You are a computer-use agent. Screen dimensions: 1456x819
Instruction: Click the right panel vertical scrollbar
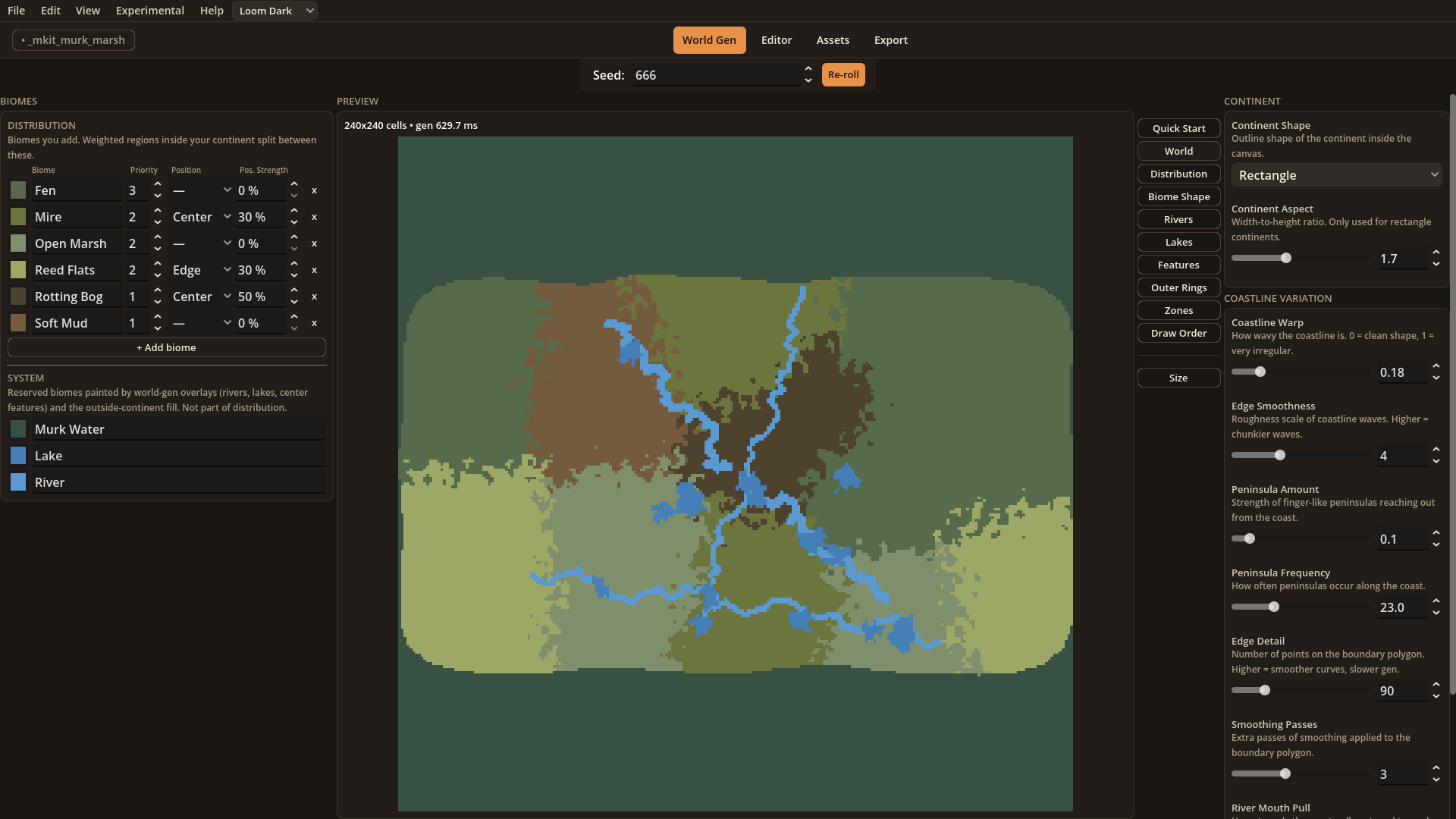(1452, 394)
